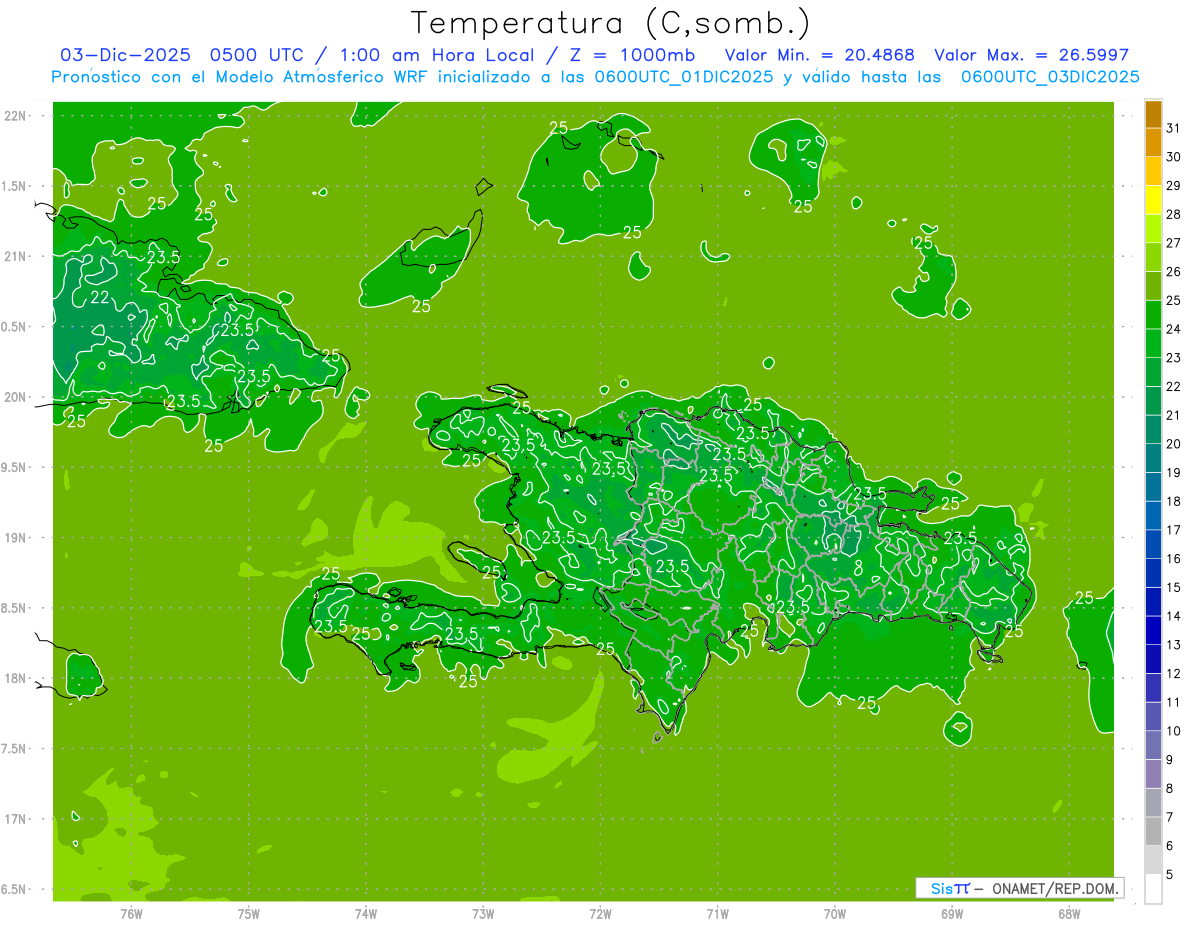Click the "0500 UTC" time text
Screen dimensions: 1200x927
point(258,55)
